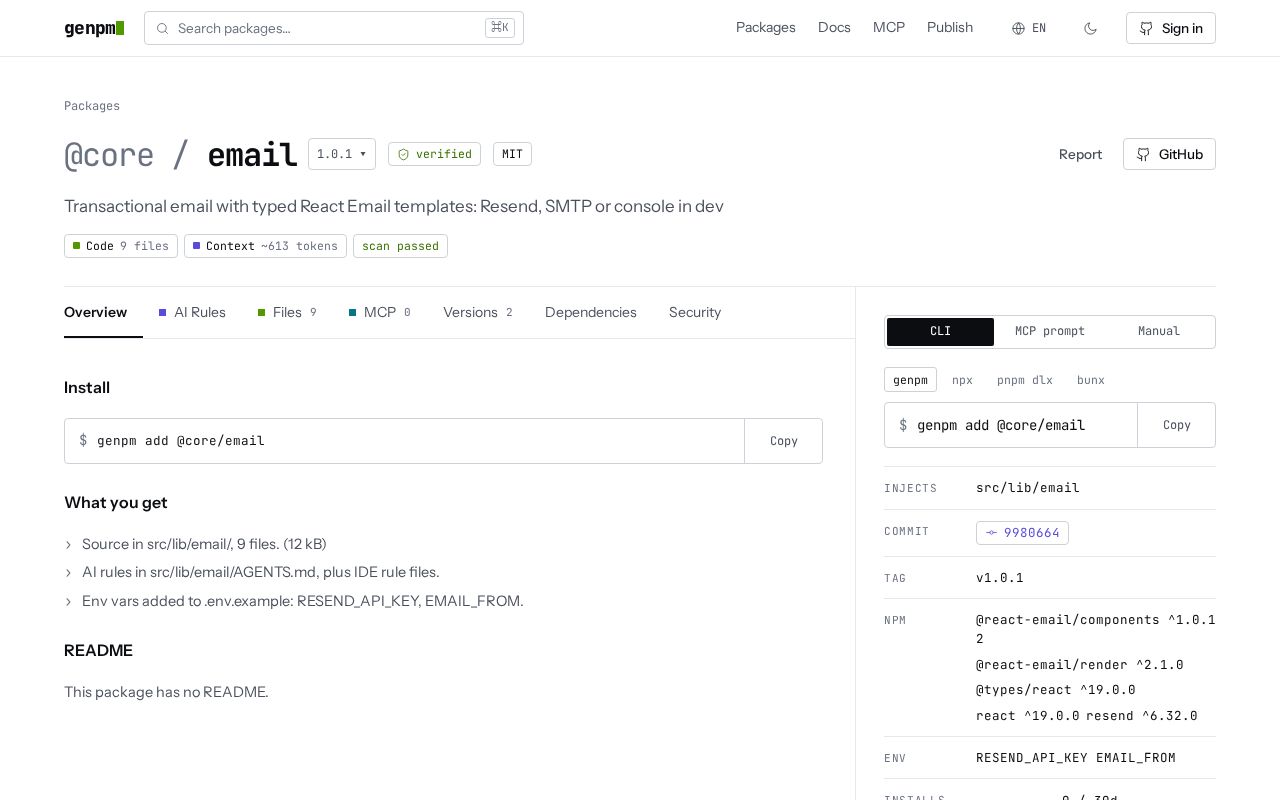Click the MIT license badge
The height and width of the screenshot is (800, 1280).
click(512, 154)
